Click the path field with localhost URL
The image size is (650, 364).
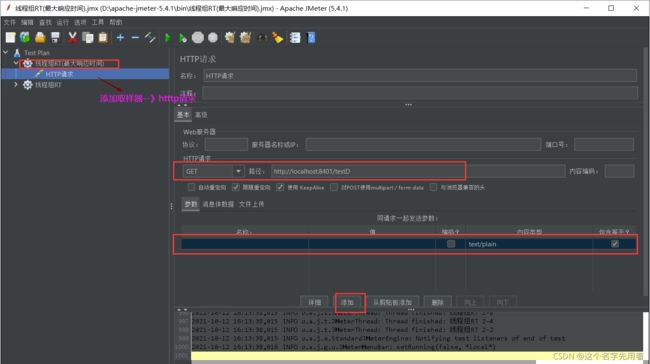(x=418, y=171)
